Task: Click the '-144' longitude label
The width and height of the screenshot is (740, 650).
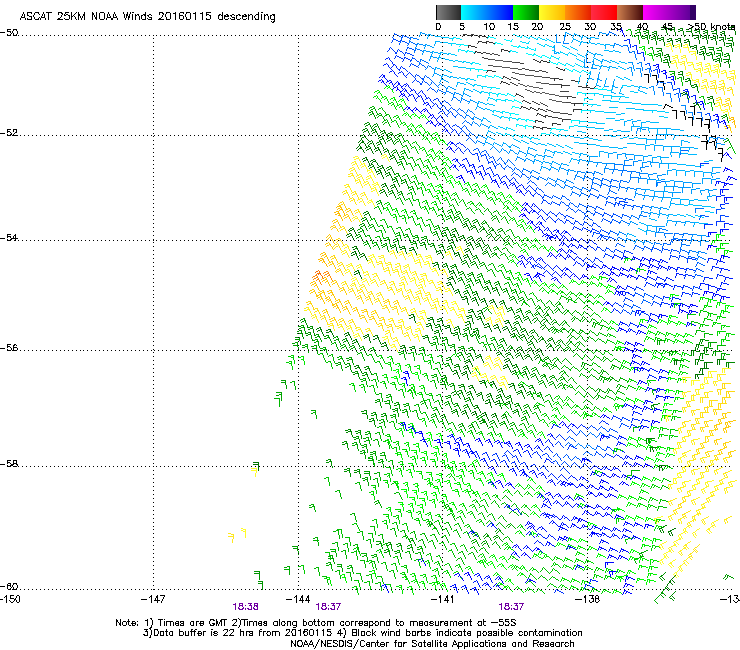Action: 298,599
